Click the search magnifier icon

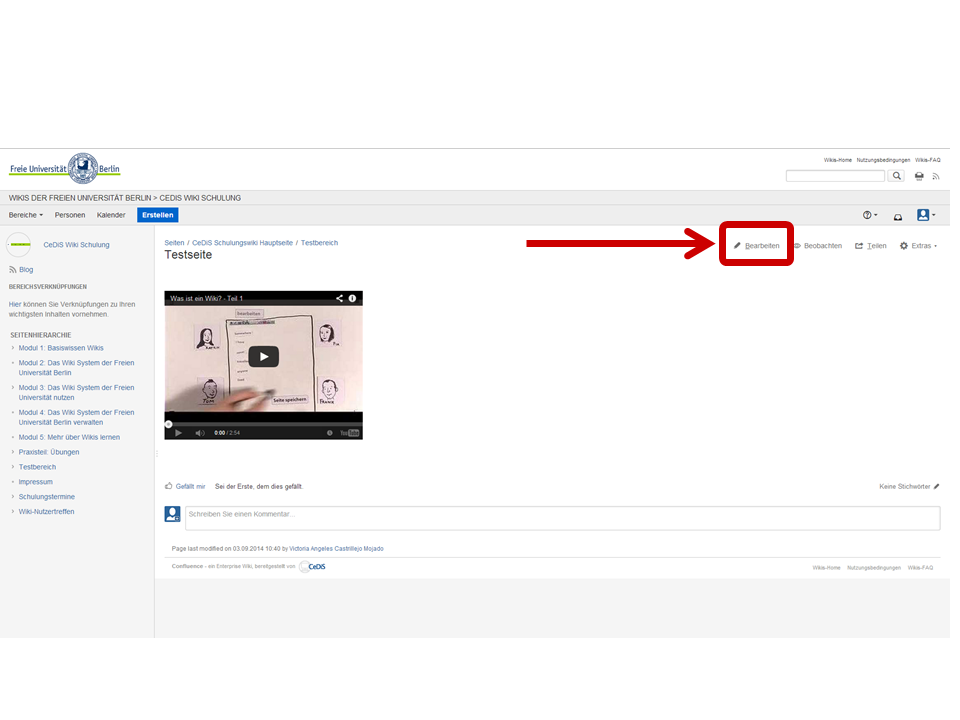[896, 176]
